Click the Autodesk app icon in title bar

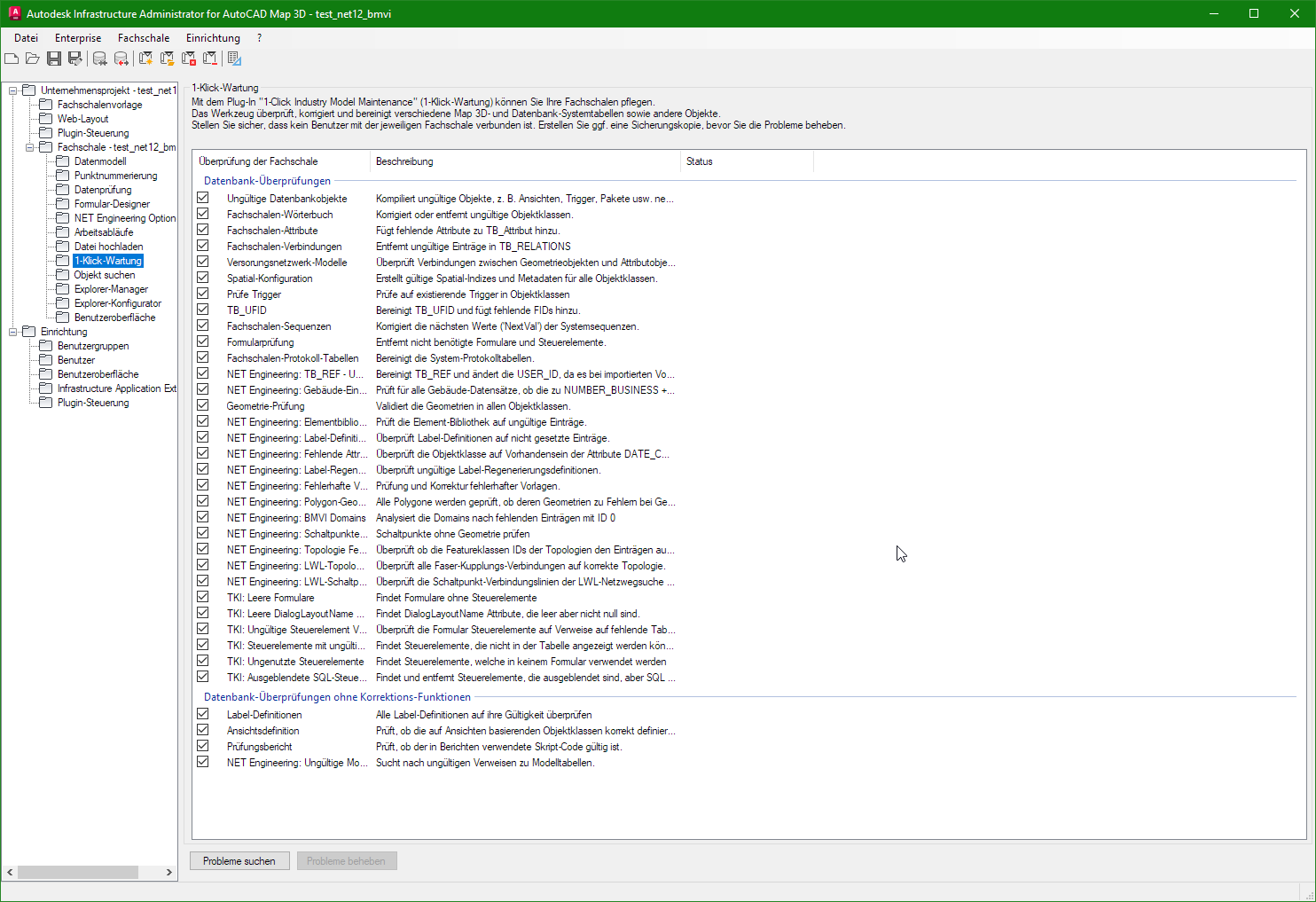point(14,13)
